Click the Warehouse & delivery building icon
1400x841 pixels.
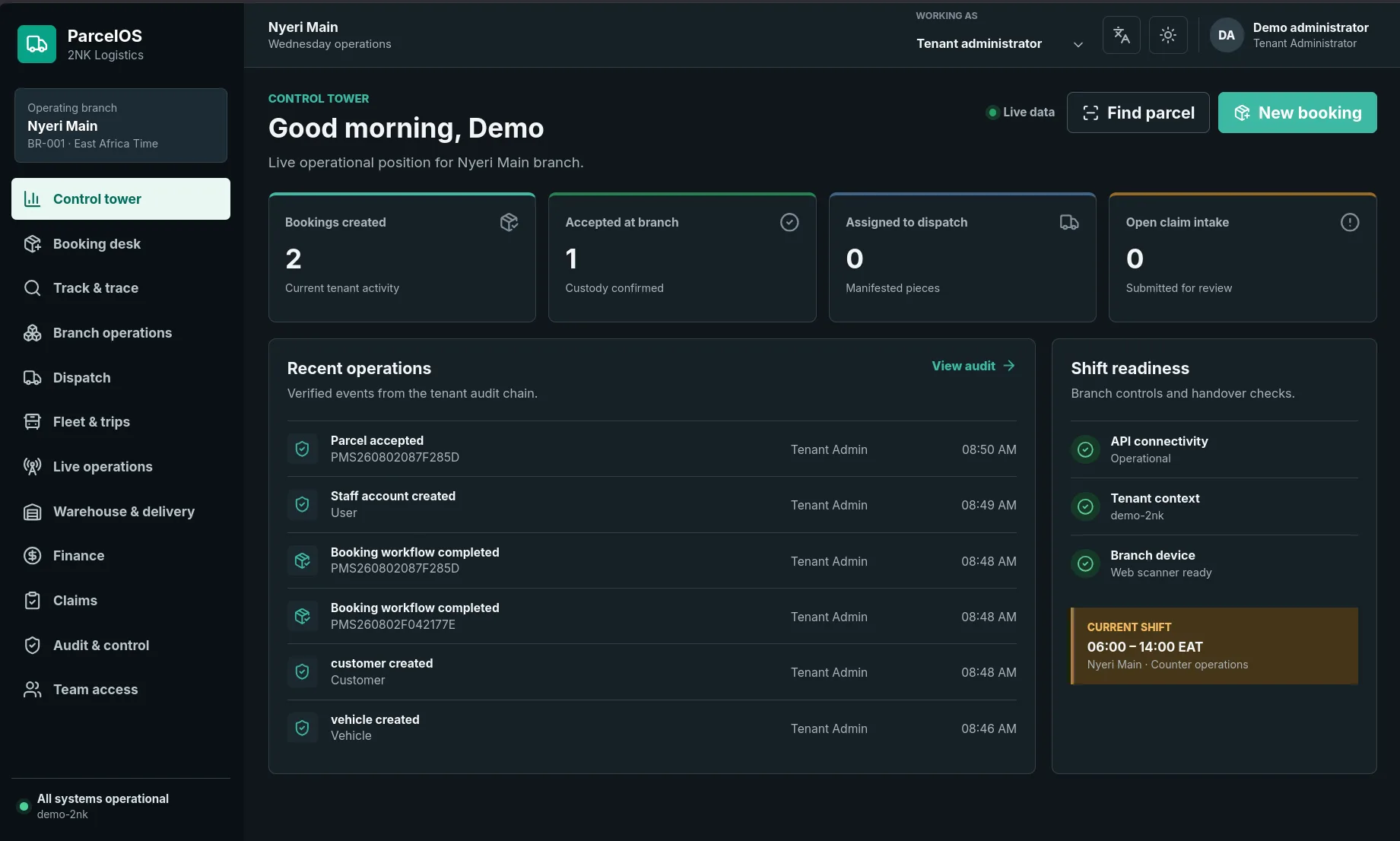(x=32, y=512)
